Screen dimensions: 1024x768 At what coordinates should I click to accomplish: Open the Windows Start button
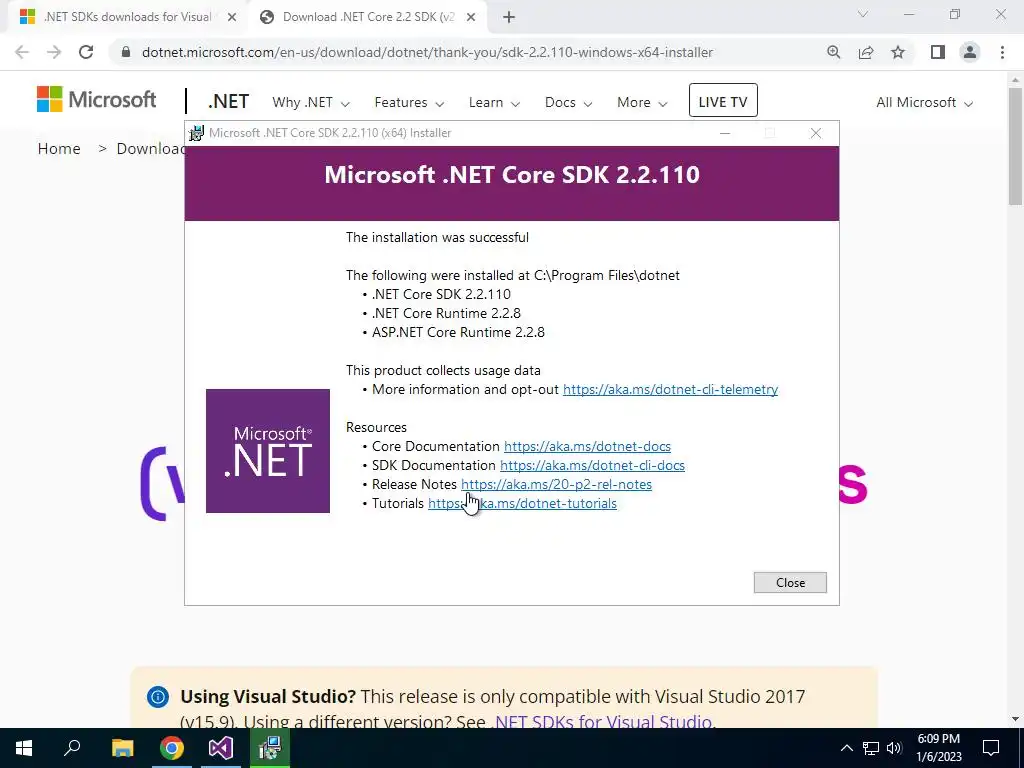(24, 748)
